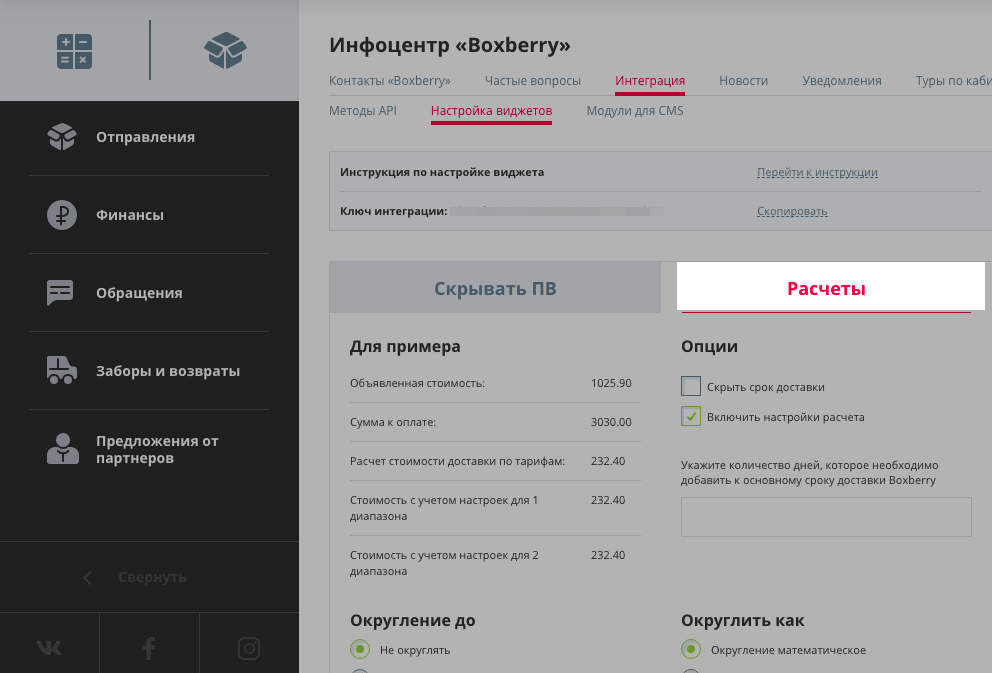Select Настройка виджетов subtab
Image resolution: width=992 pixels, height=673 pixels.
(492, 111)
